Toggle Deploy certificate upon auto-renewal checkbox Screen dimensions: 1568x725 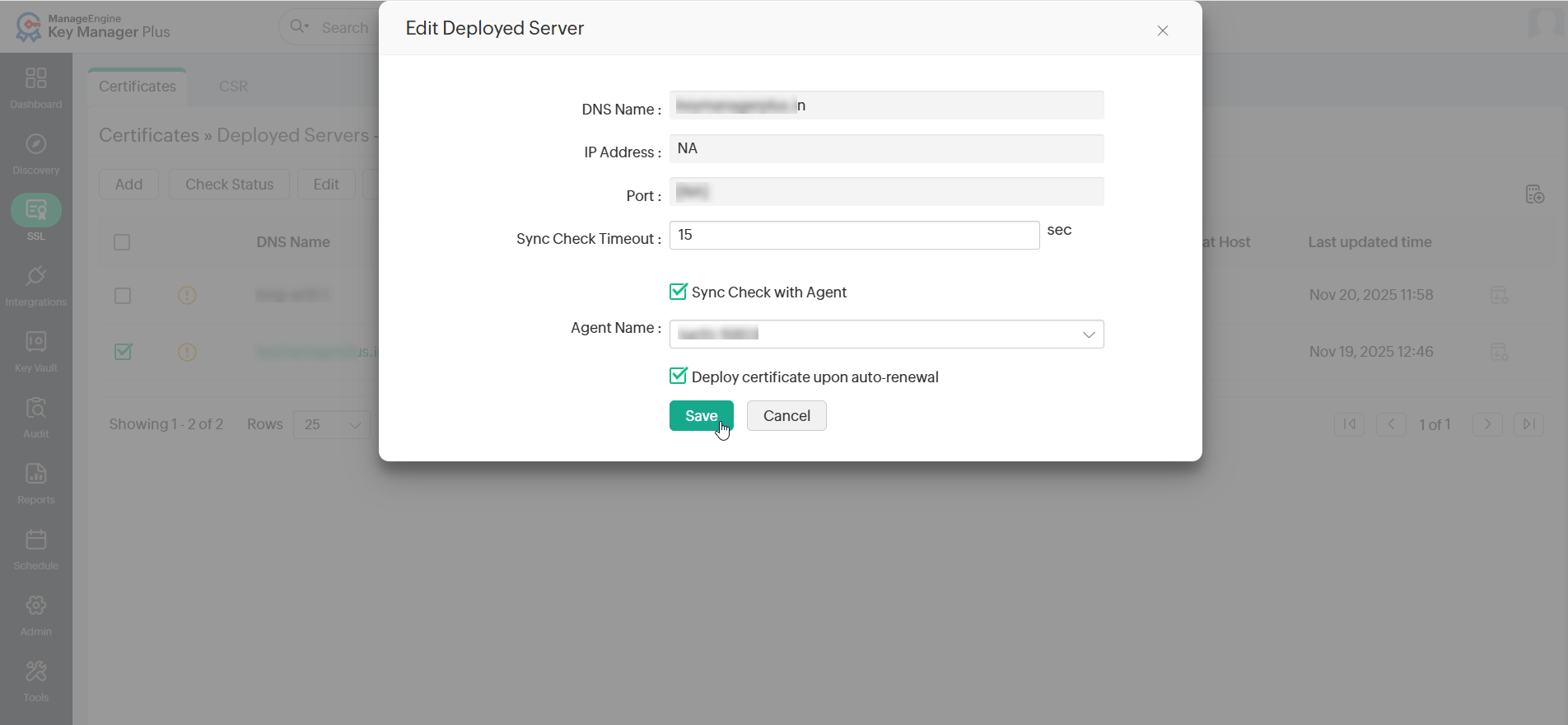[678, 377]
